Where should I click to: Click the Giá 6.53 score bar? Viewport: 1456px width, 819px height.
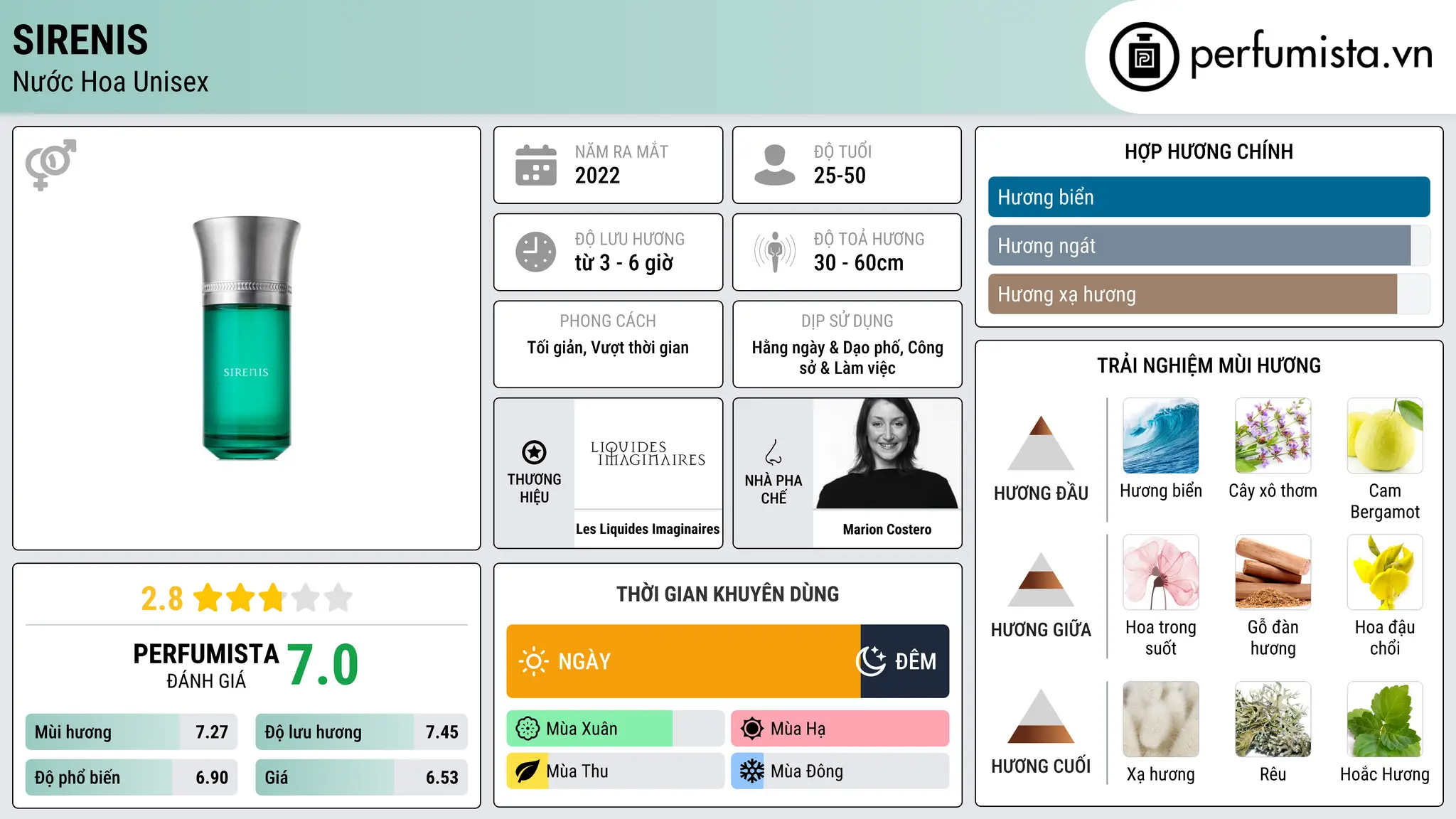(361, 778)
